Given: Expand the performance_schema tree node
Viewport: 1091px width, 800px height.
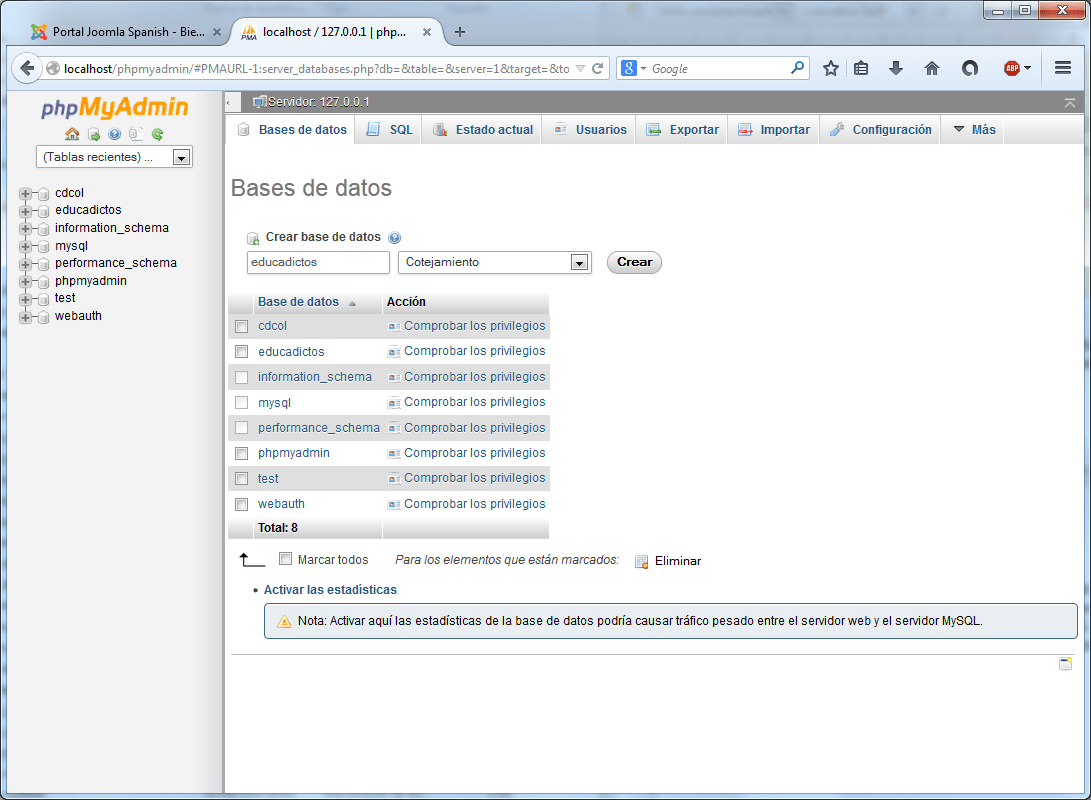Looking at the screenshot, I should click(25, 264).
